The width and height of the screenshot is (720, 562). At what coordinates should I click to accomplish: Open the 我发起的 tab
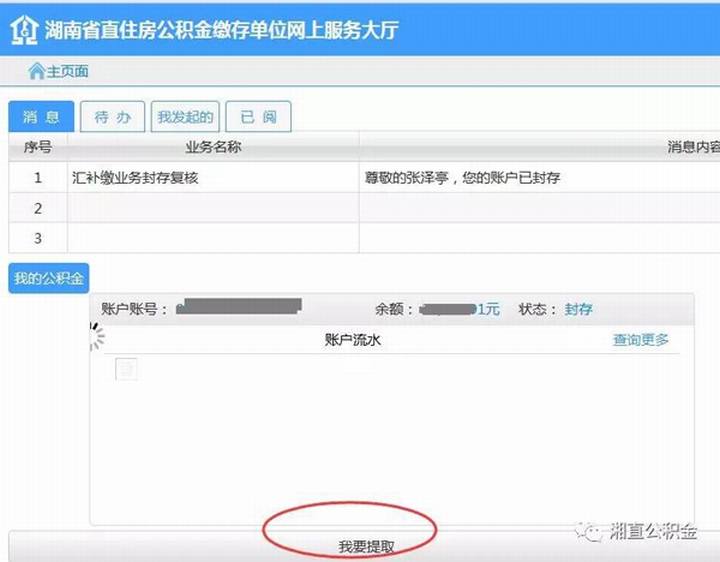[x=185, y=117]
